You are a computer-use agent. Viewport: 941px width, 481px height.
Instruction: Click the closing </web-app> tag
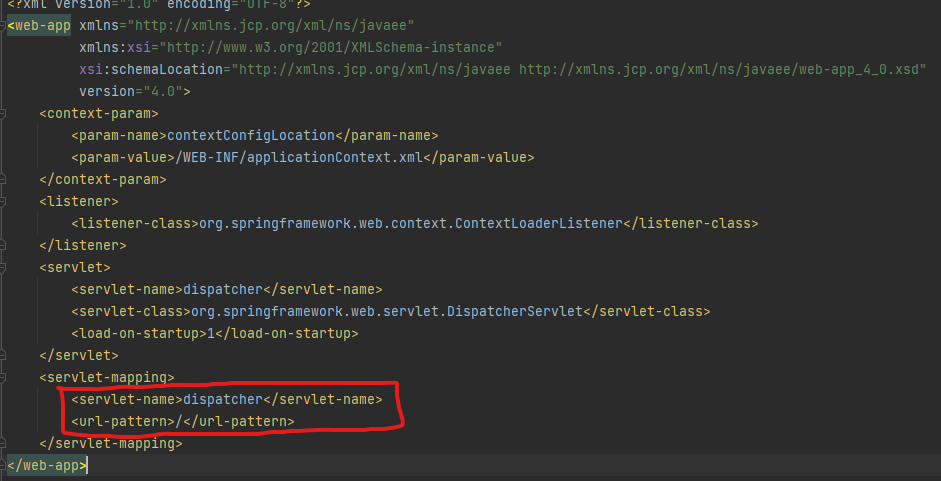47,465
